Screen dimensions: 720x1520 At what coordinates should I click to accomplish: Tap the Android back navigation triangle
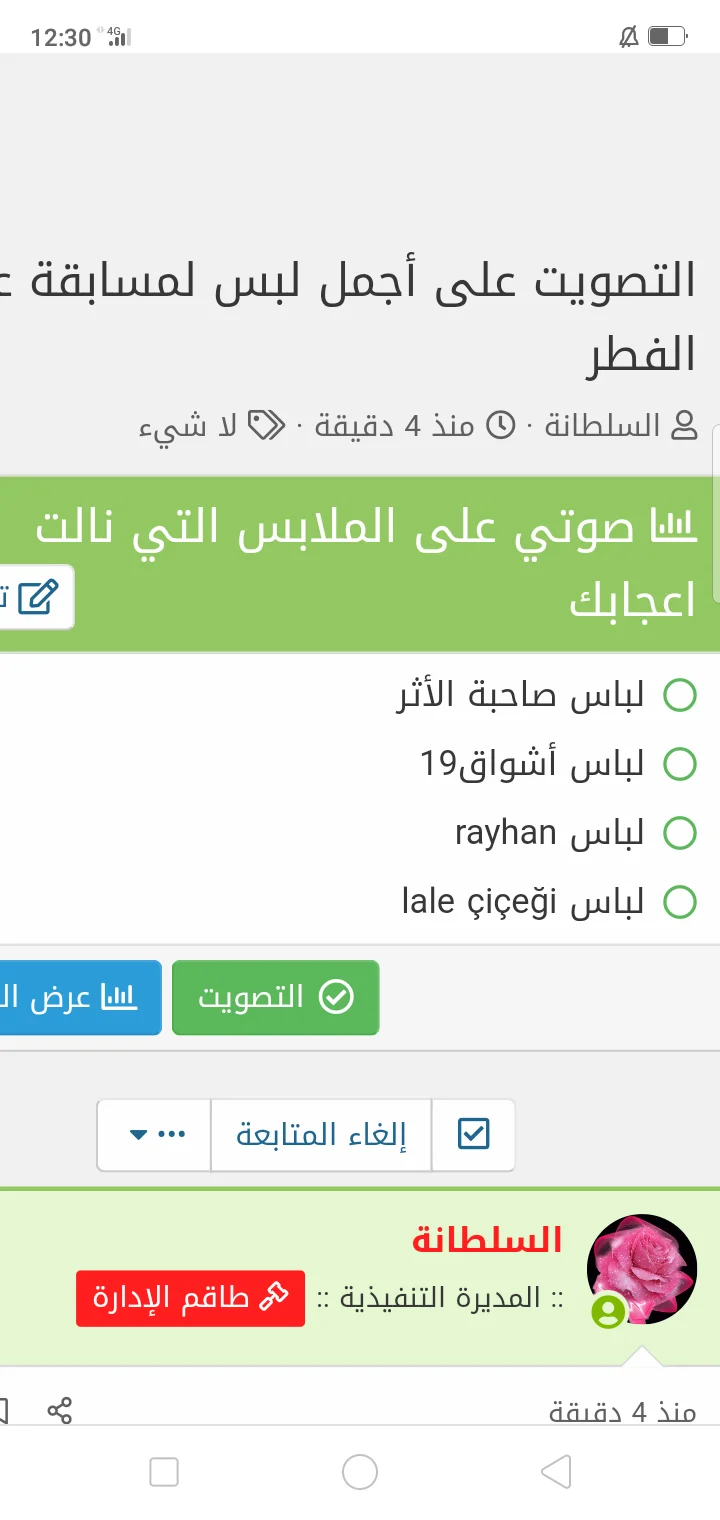pyautogui.click(x=555, y=1472)
